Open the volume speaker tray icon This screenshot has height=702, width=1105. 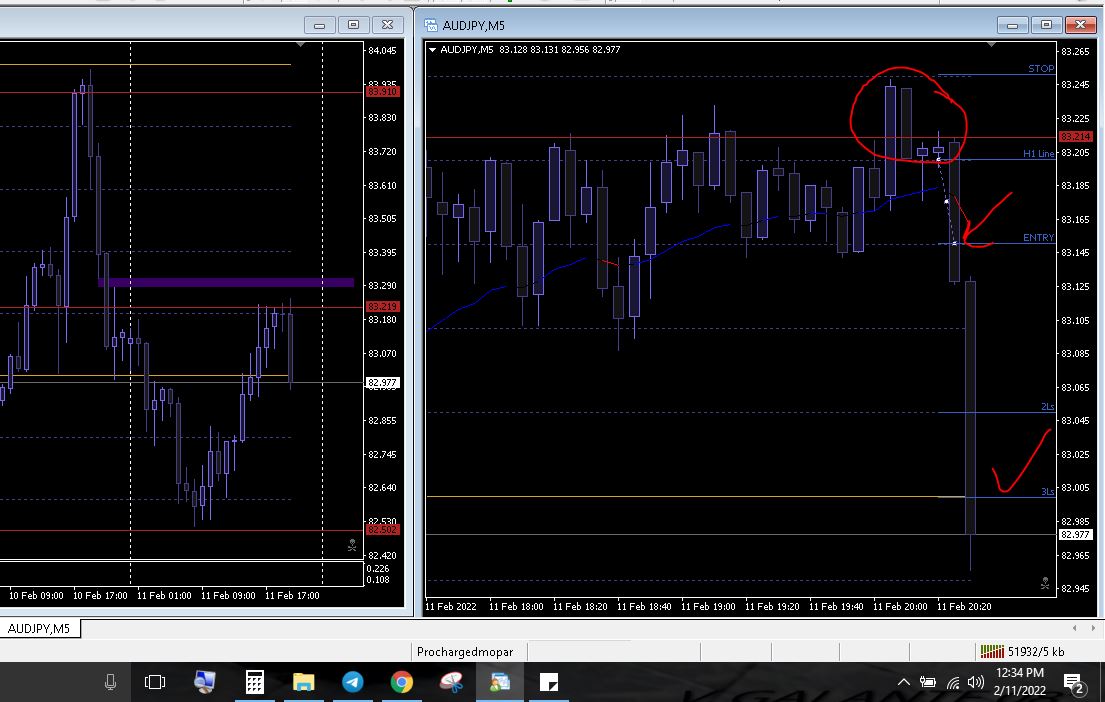point(975,682)
